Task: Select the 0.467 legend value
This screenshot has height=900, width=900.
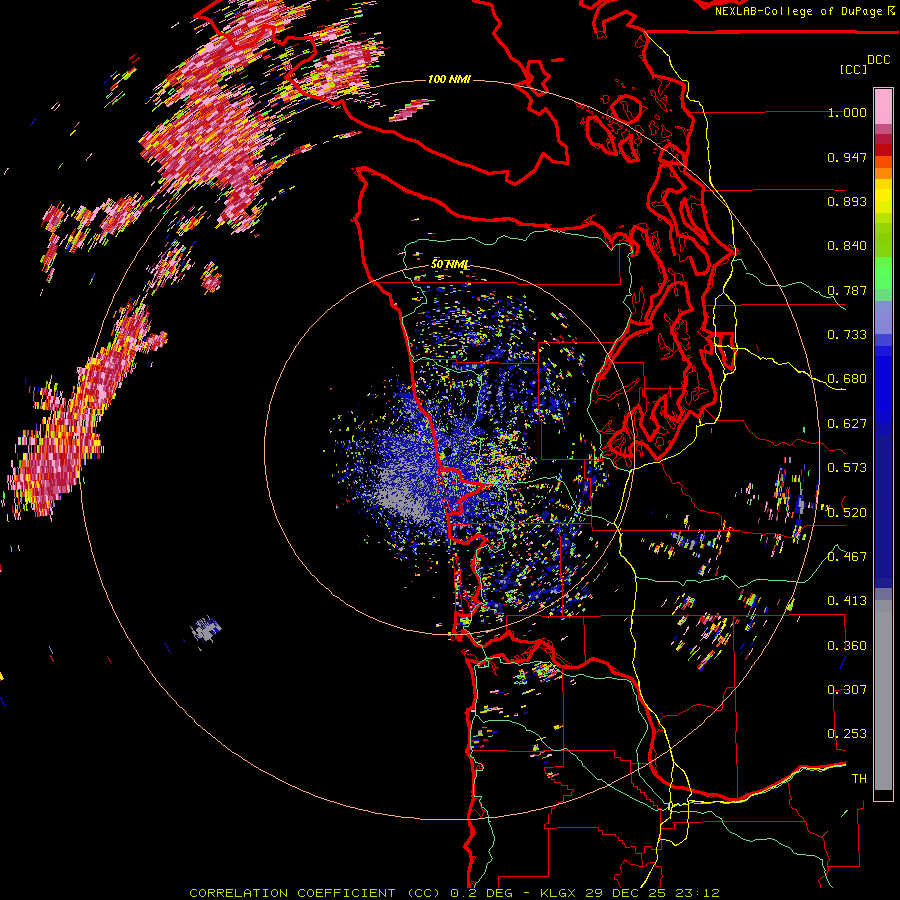Action: 847,557
